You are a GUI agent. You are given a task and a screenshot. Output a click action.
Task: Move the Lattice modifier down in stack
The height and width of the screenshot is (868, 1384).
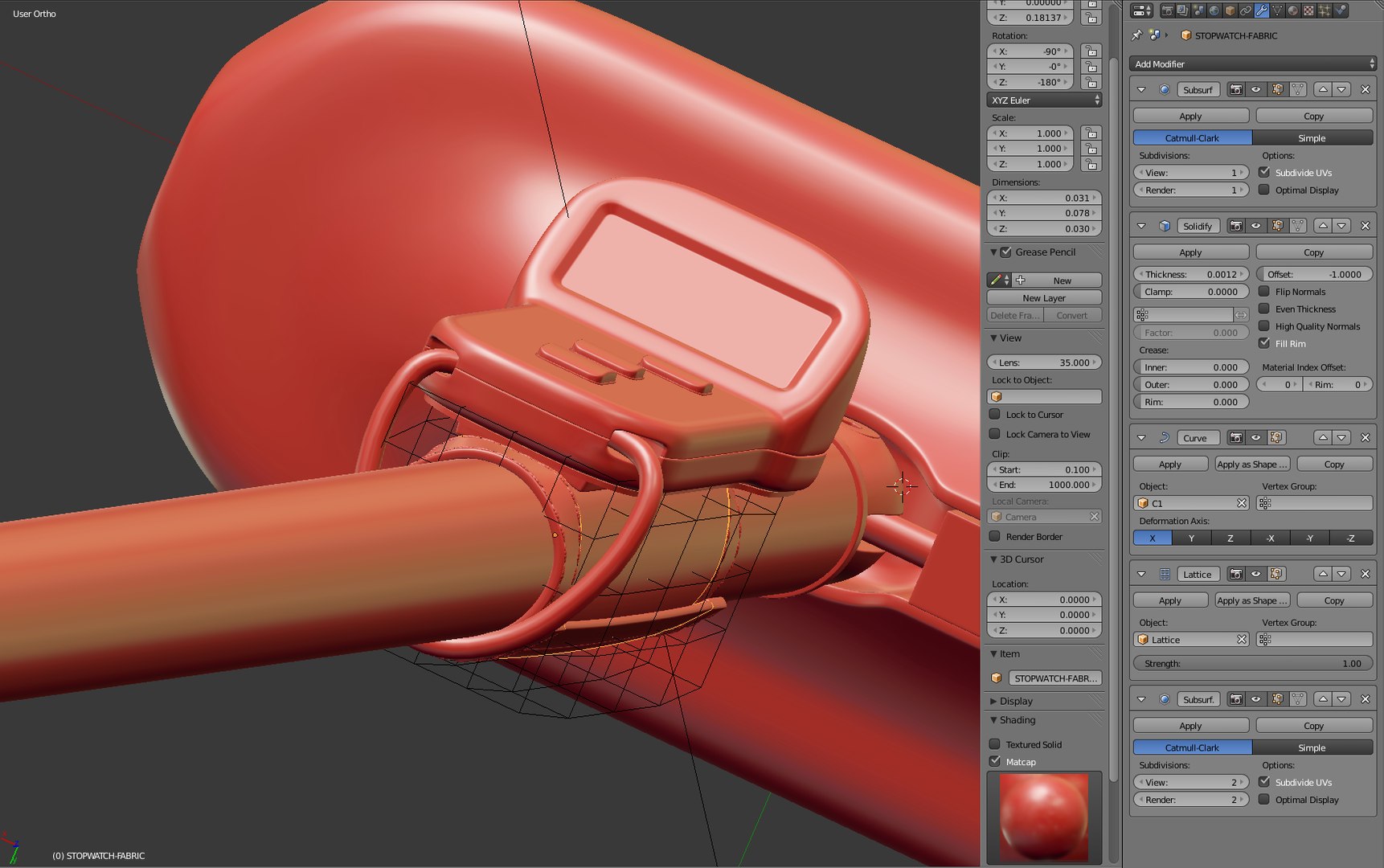[x=1341, y=574]
